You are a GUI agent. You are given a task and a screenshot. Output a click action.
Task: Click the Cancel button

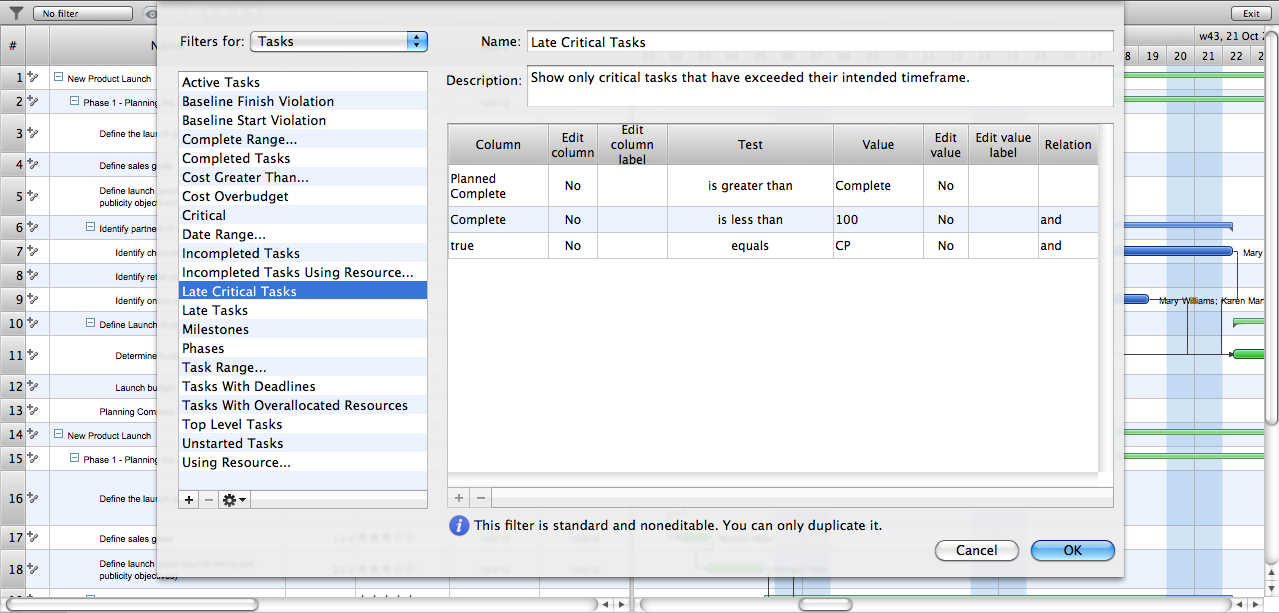976,550
